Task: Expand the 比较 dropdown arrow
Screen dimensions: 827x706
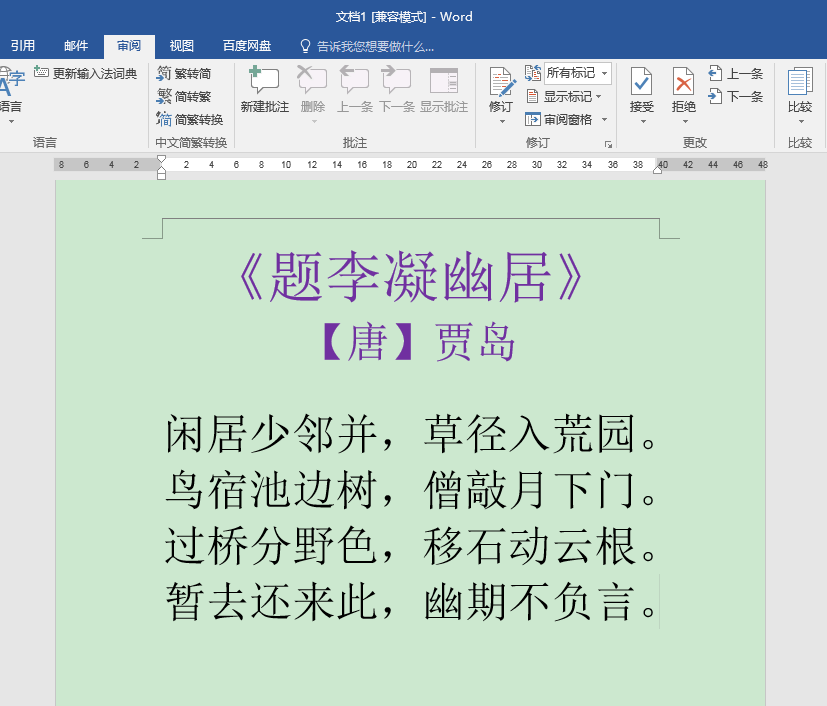Action: [801, 122]
